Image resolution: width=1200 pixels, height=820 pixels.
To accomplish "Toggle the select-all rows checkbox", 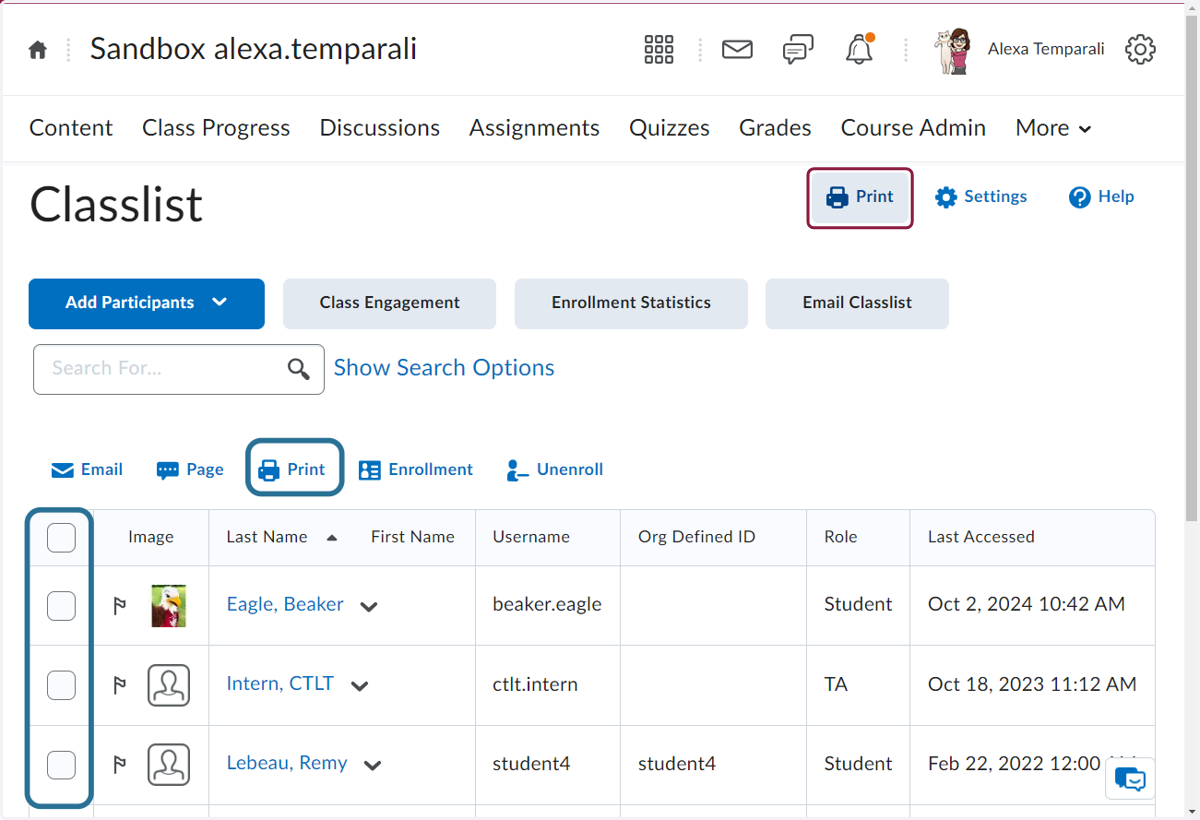I will tap(61, 537).
